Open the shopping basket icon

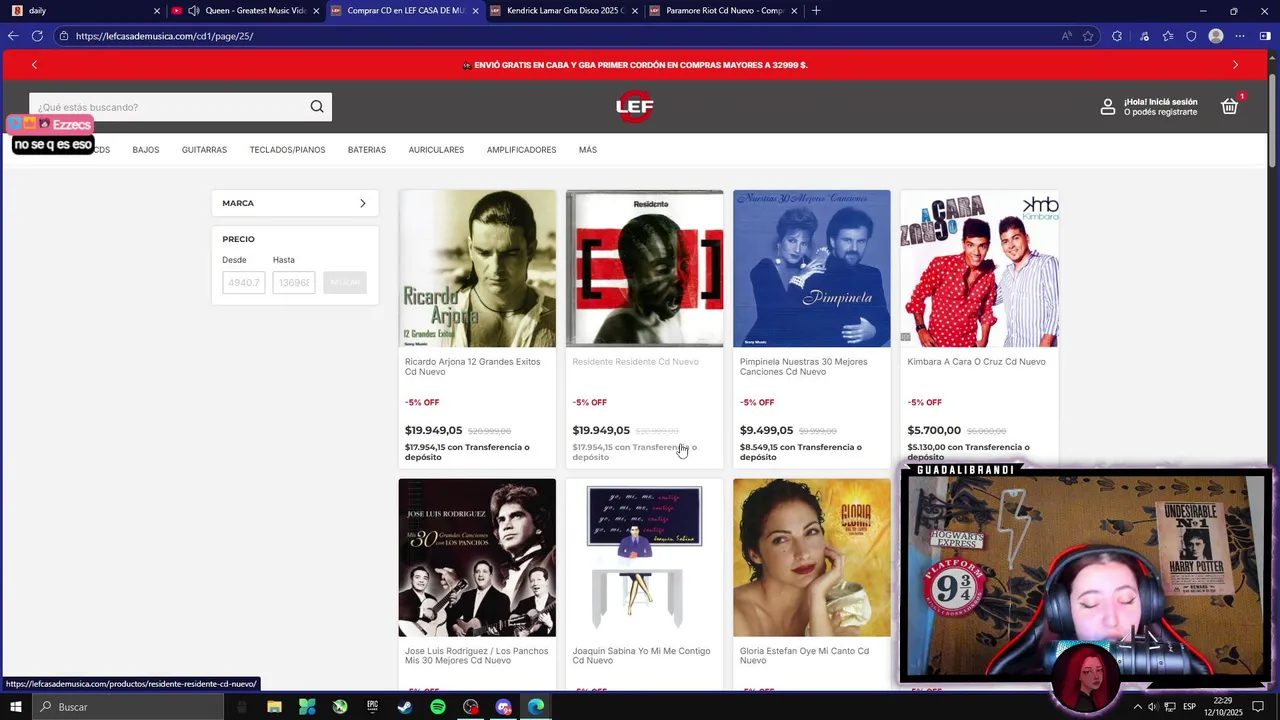[x=1230, y=106]
